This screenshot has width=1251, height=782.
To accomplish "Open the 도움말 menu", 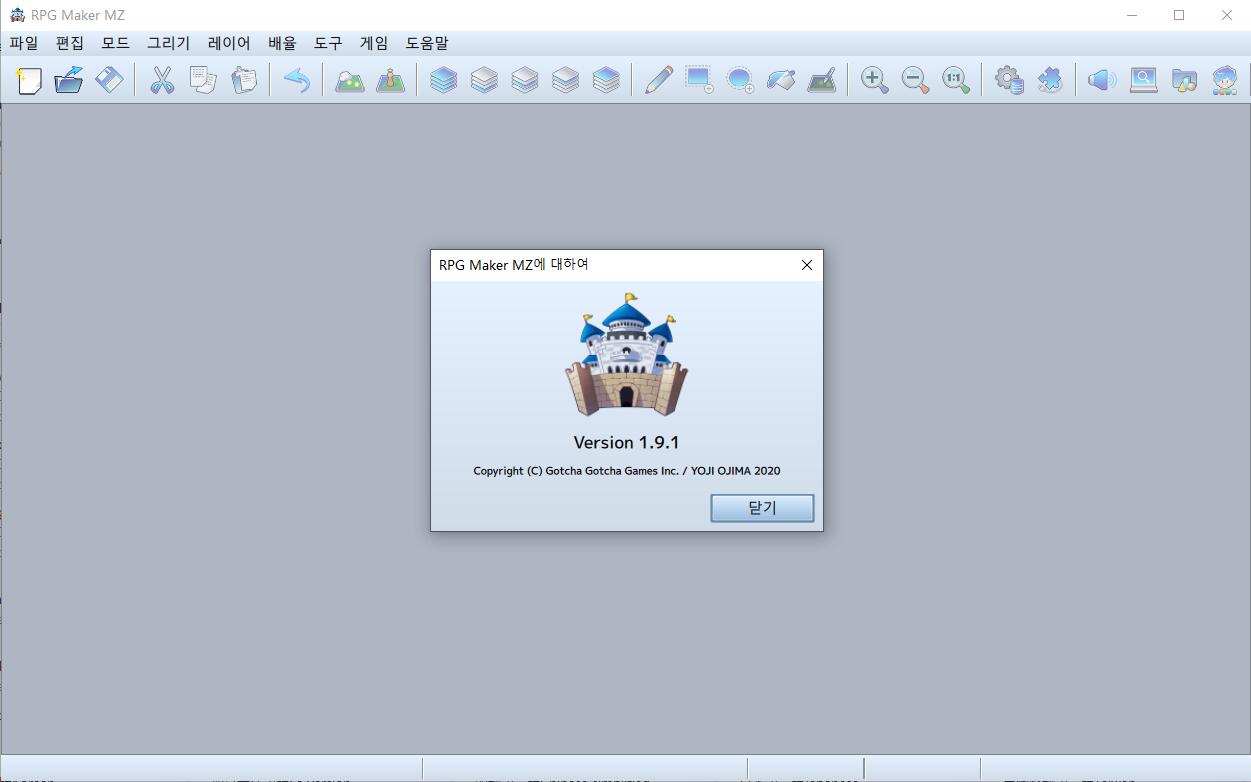I will [427, 43].
